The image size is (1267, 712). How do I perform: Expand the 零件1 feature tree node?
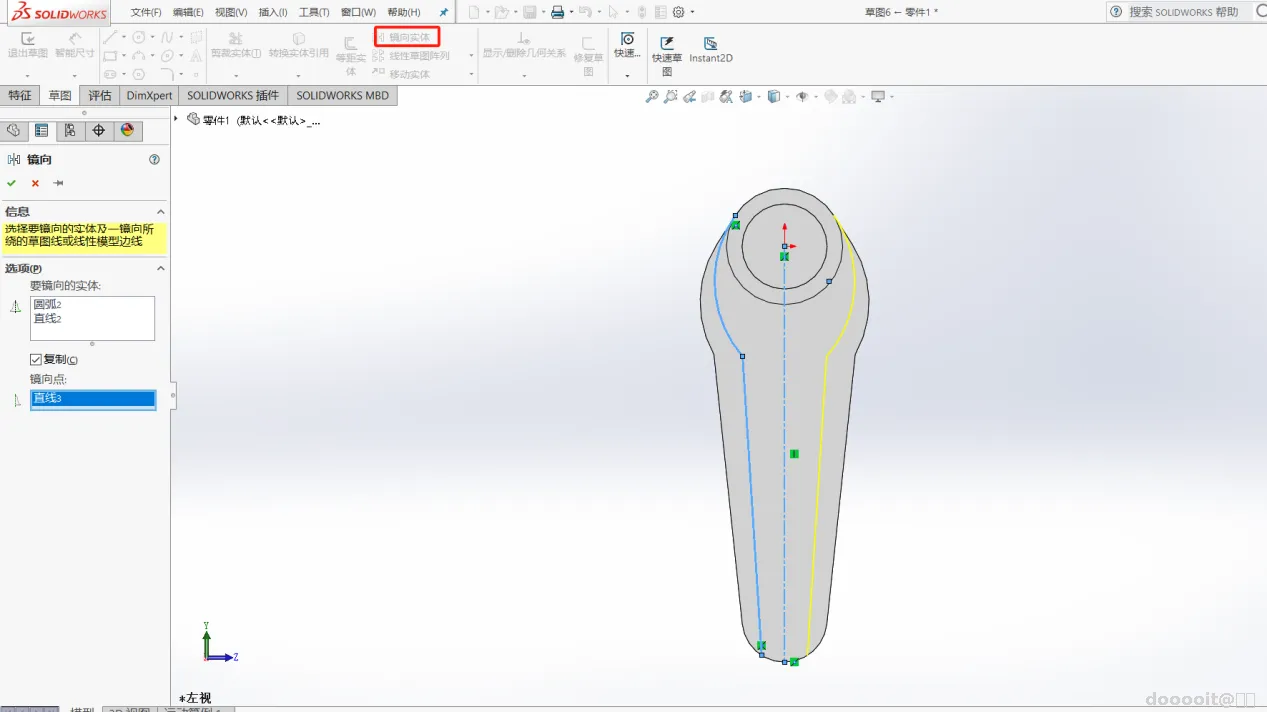pos(176,119)
